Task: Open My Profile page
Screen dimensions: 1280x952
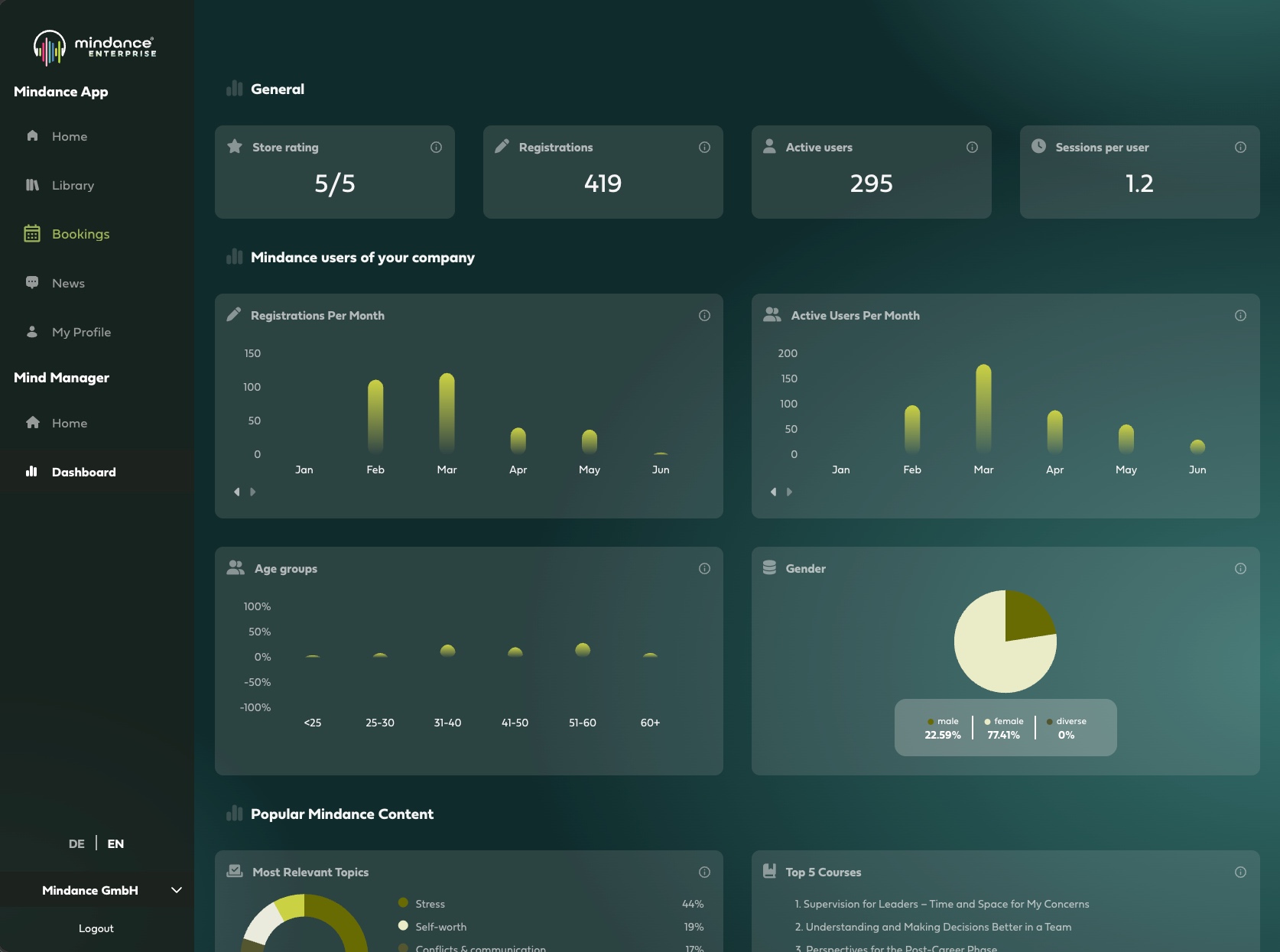Action: click(x=81, y=332)
